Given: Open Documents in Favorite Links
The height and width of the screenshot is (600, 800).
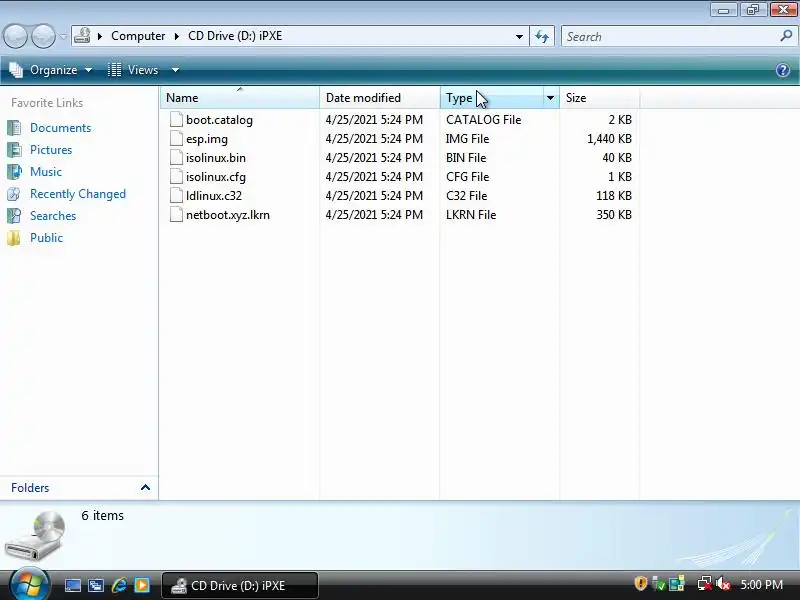Looking at the screenshot, I should click(60, 128).
